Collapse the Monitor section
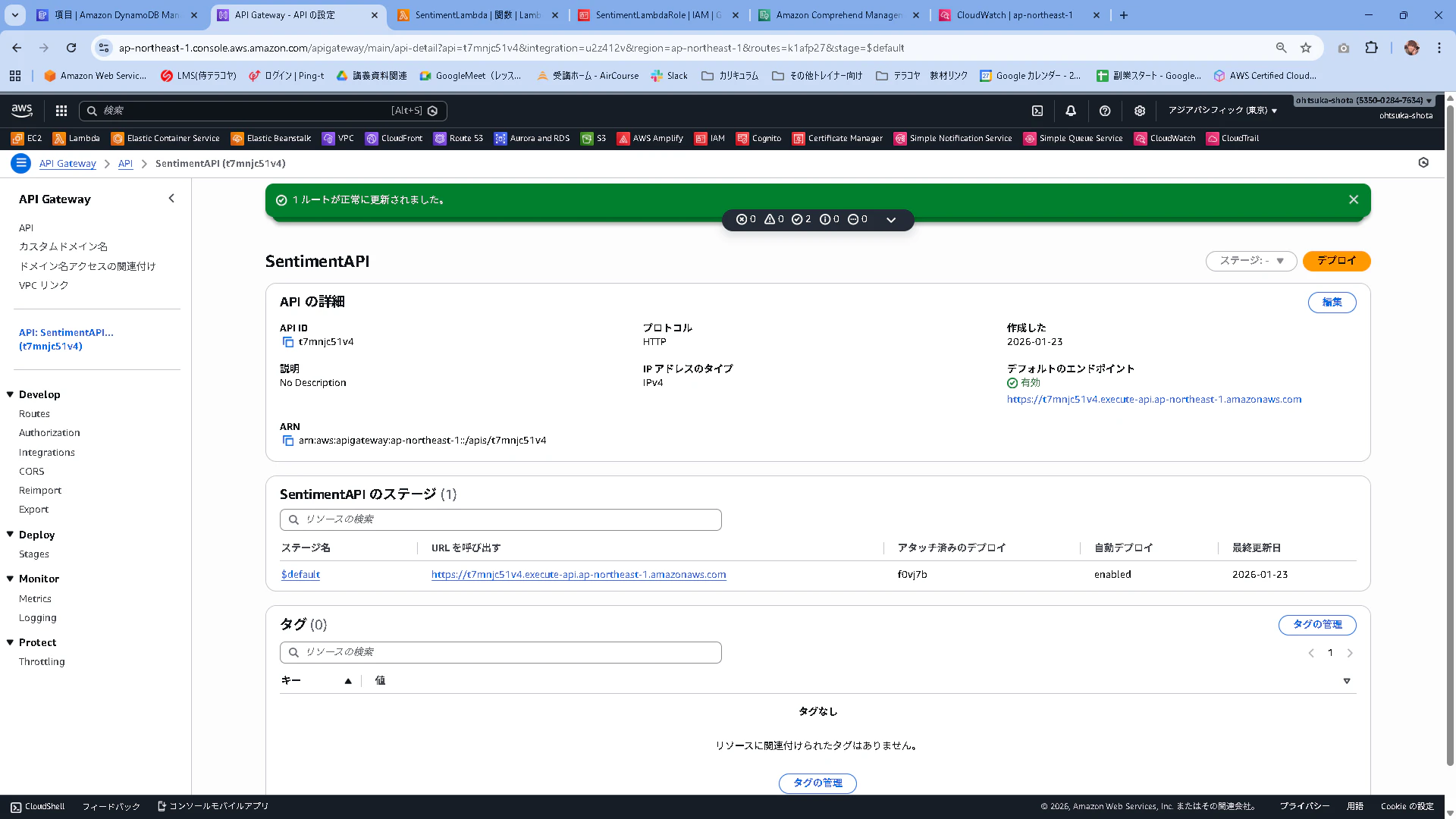This screenshot has height=819, width=1456. click(10, 579)
